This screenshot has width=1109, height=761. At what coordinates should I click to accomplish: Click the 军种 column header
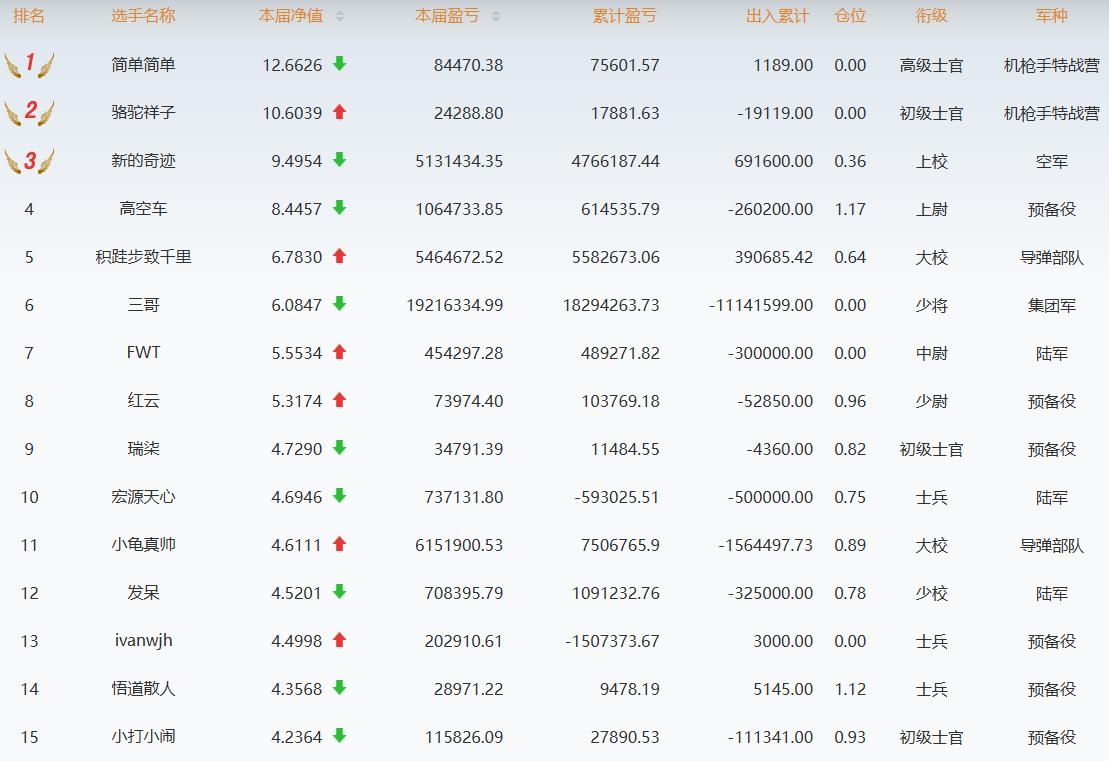click(1051, 17)
